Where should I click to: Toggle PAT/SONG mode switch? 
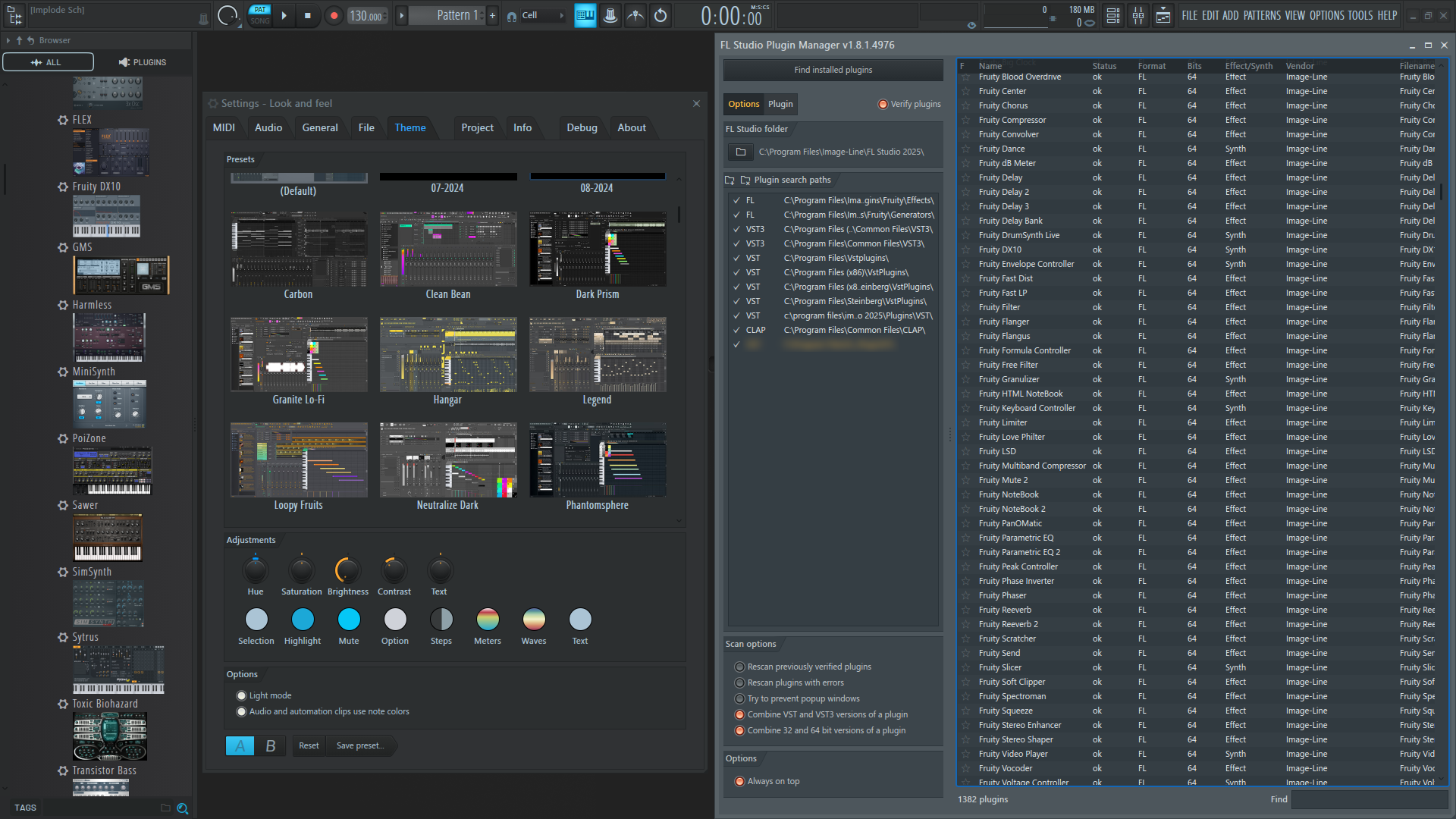point(259,15)
